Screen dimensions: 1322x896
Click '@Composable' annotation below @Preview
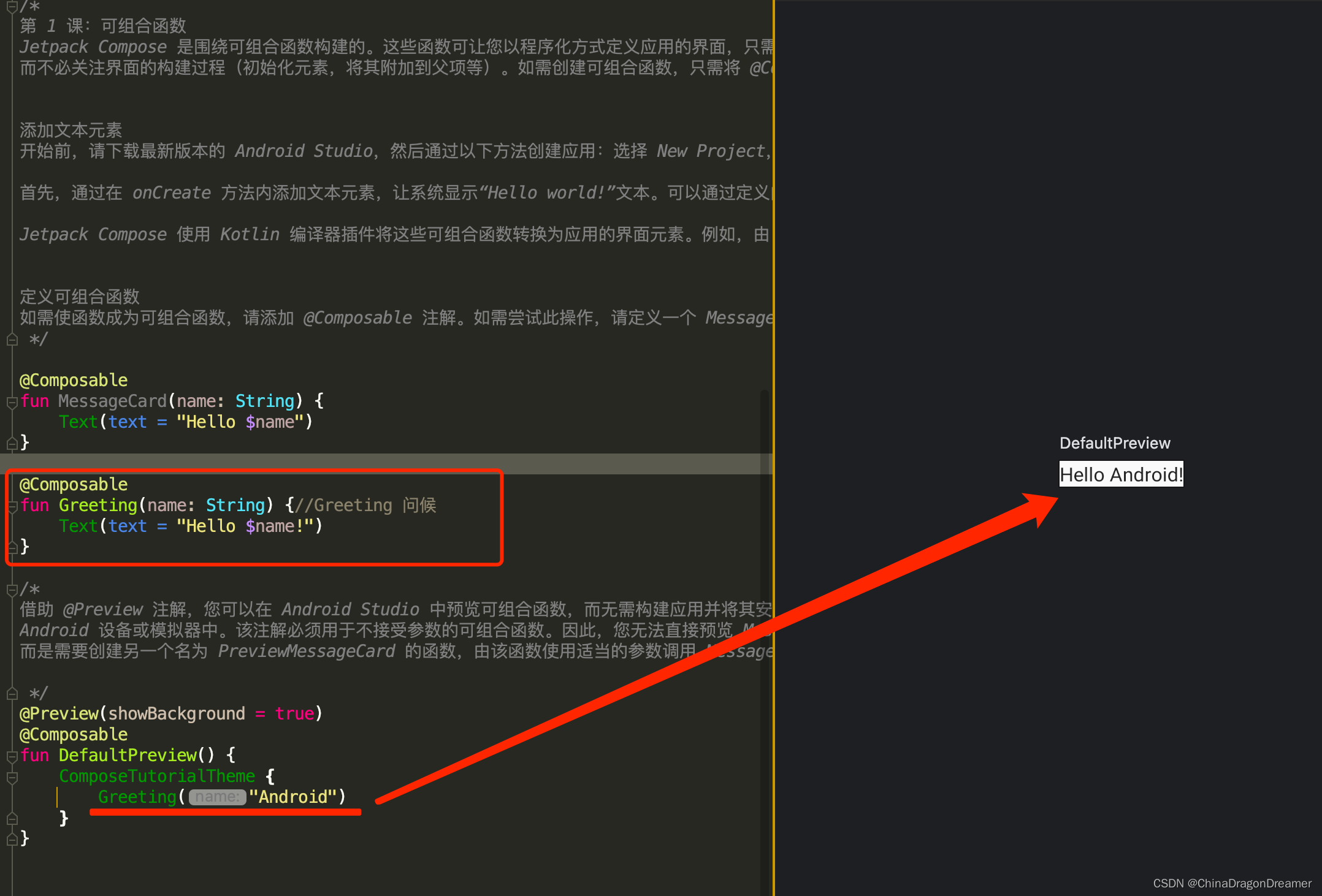[74, 735]
